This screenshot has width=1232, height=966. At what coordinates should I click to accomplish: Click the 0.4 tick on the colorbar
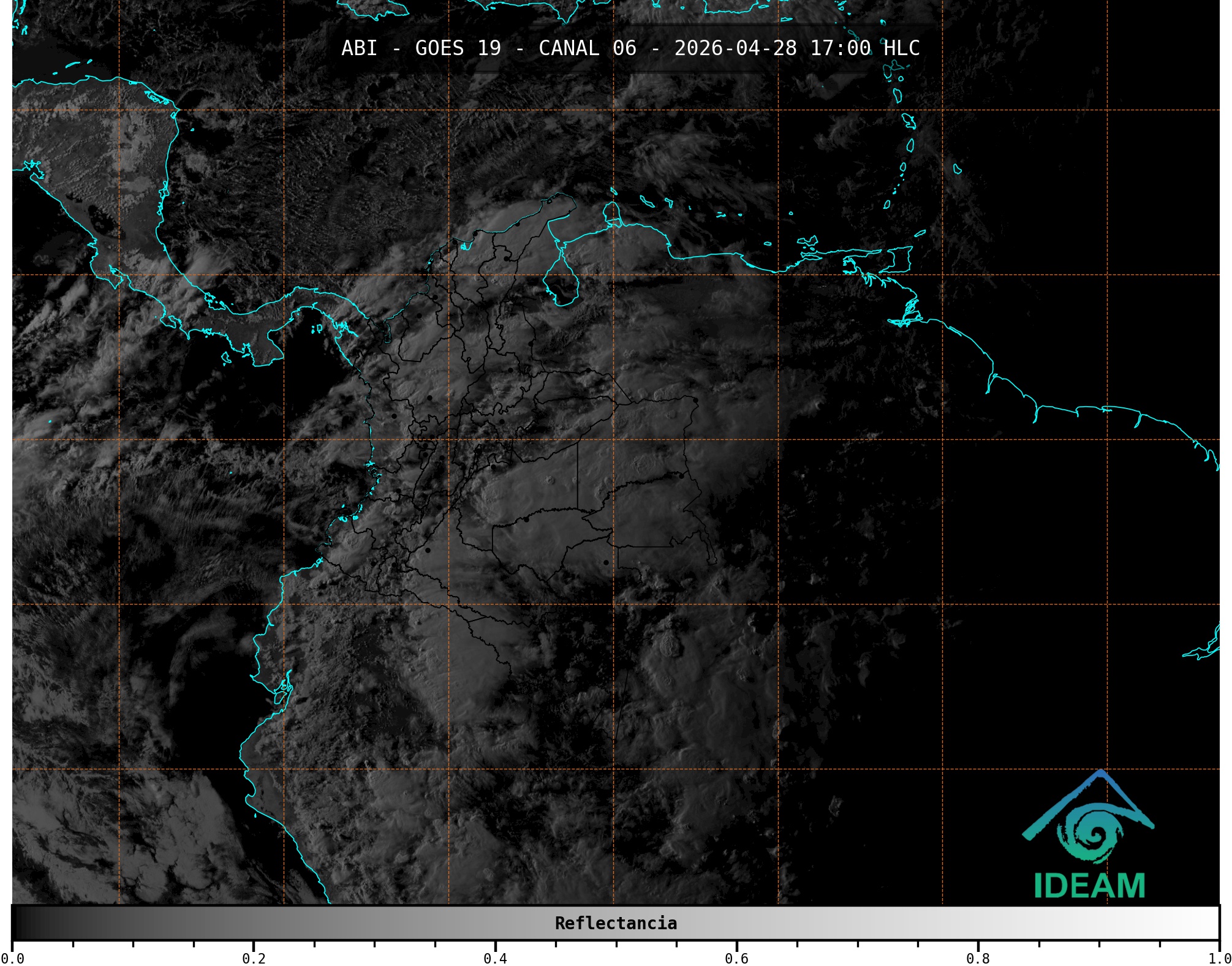click(x=495, y=958)
